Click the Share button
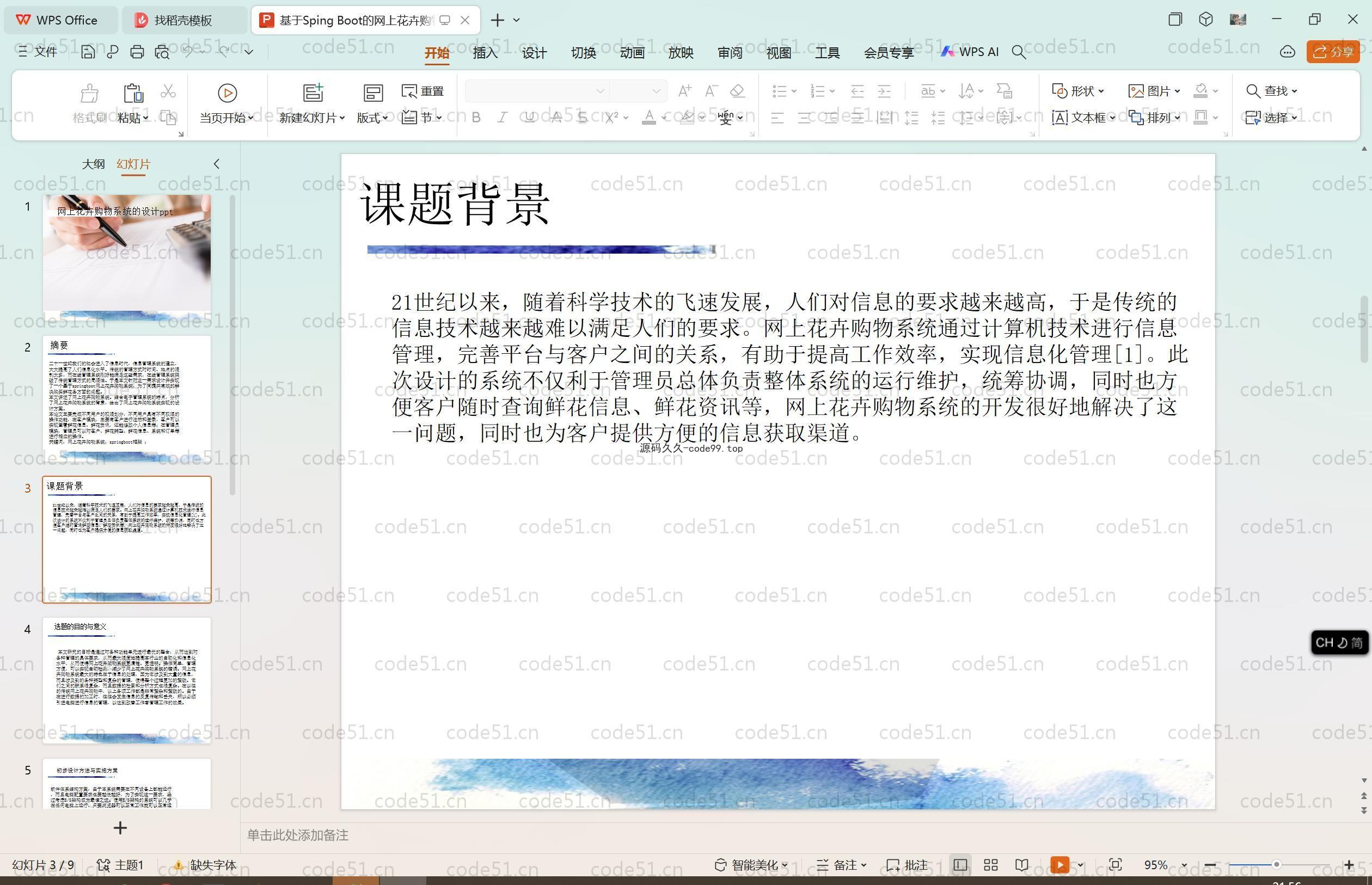This screenshot has width=1372, height=885. point(1333,52)
